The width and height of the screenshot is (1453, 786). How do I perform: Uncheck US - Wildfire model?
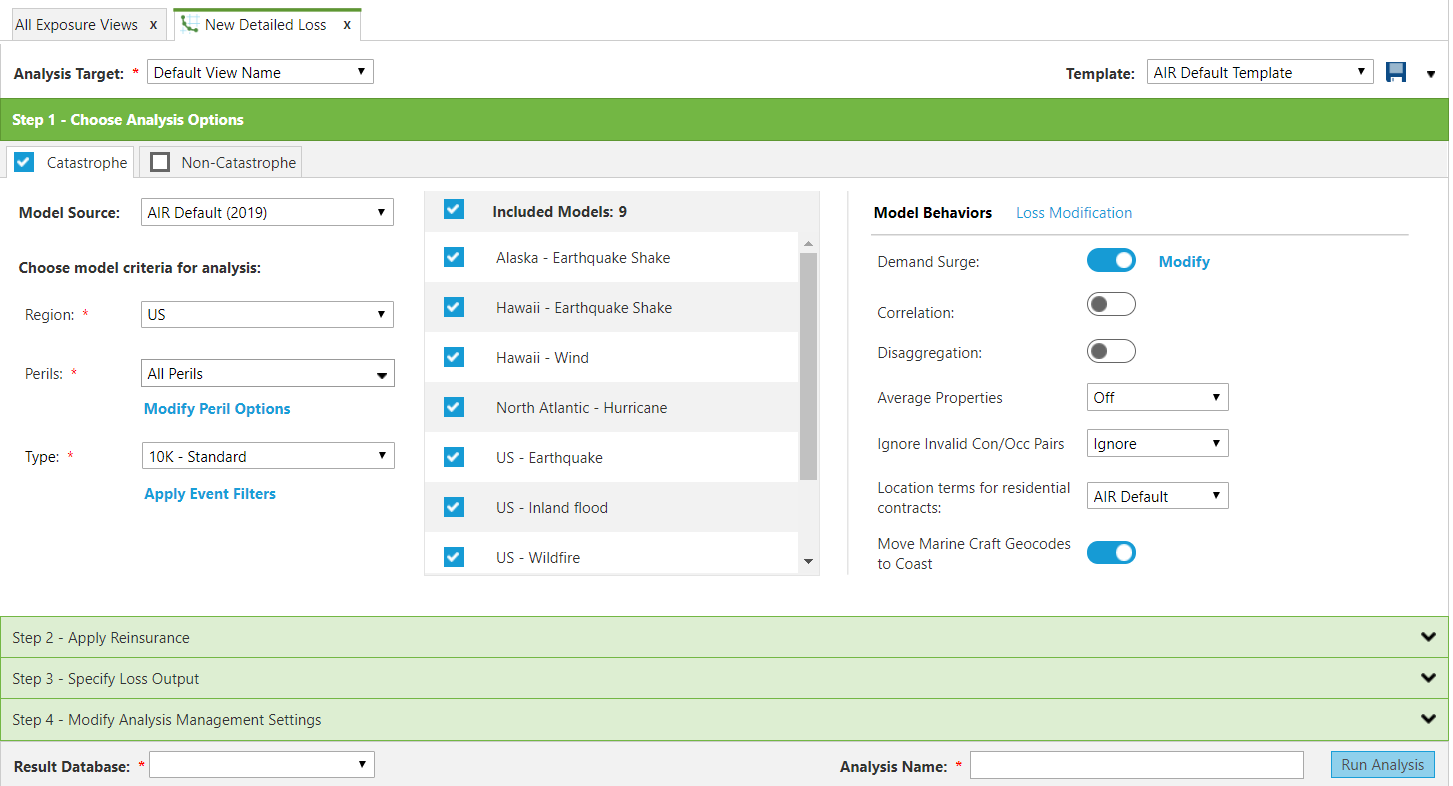click(454, 557)
